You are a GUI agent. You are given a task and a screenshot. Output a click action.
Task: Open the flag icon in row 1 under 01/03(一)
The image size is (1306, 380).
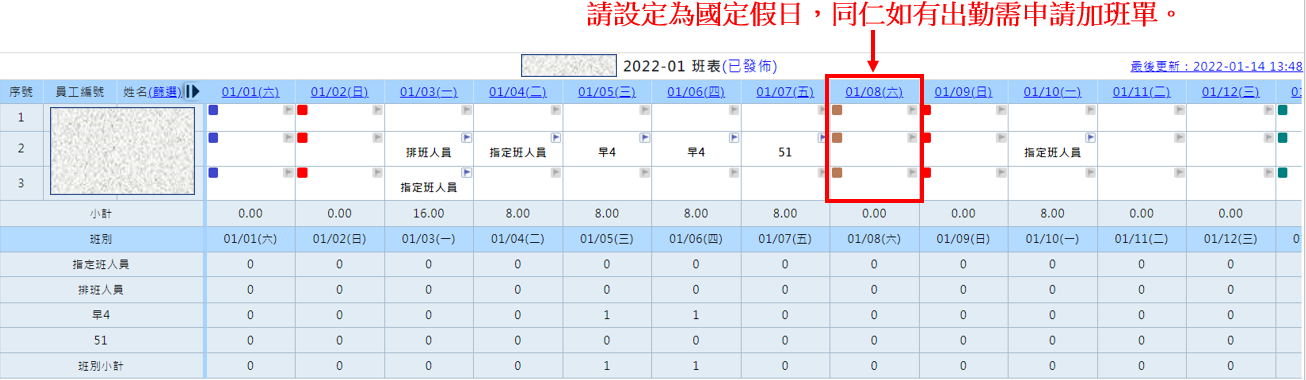click(466, 110)
